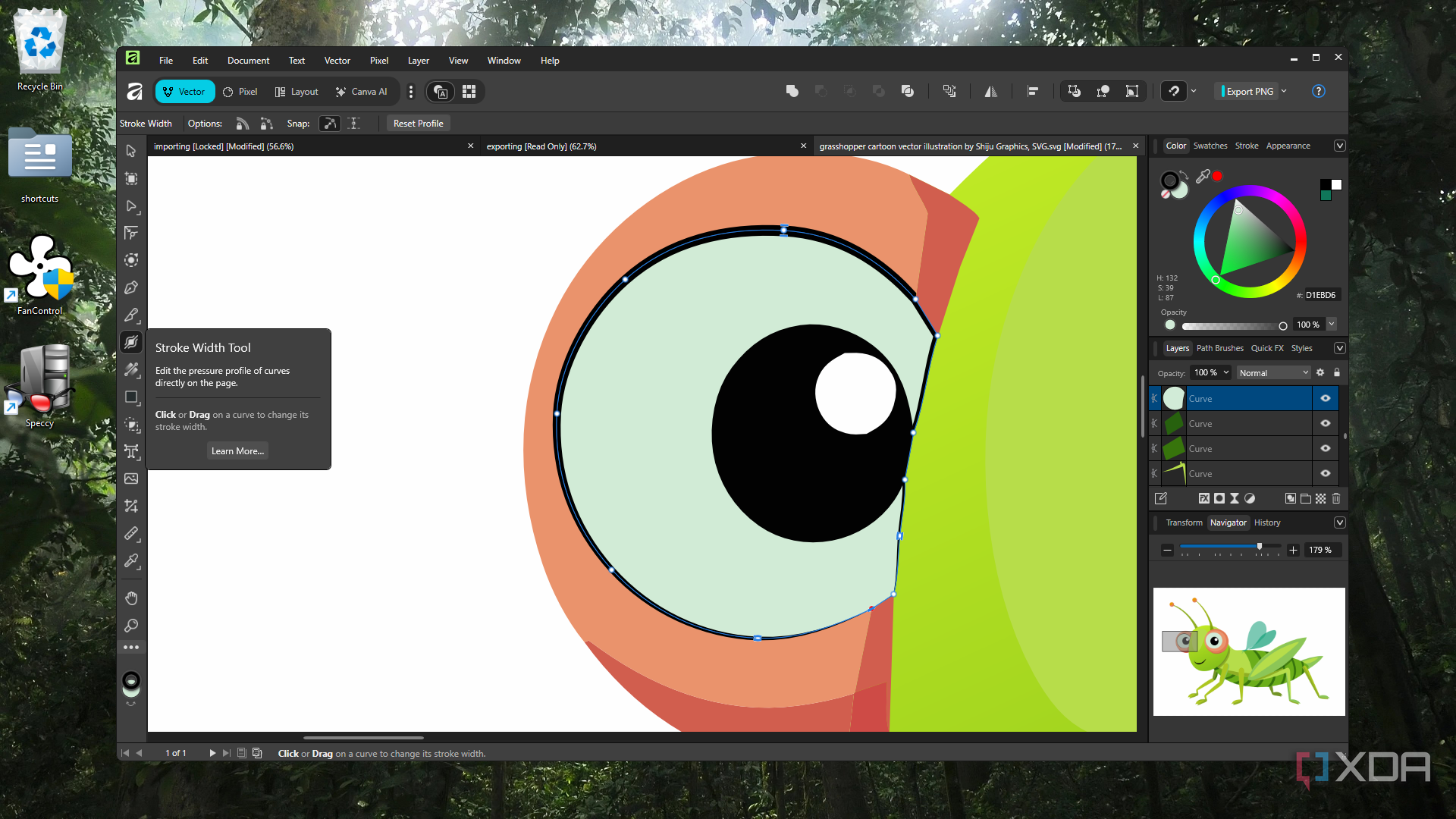Click the Reset Profile button

pyautogui.click(x=419, y=124)
